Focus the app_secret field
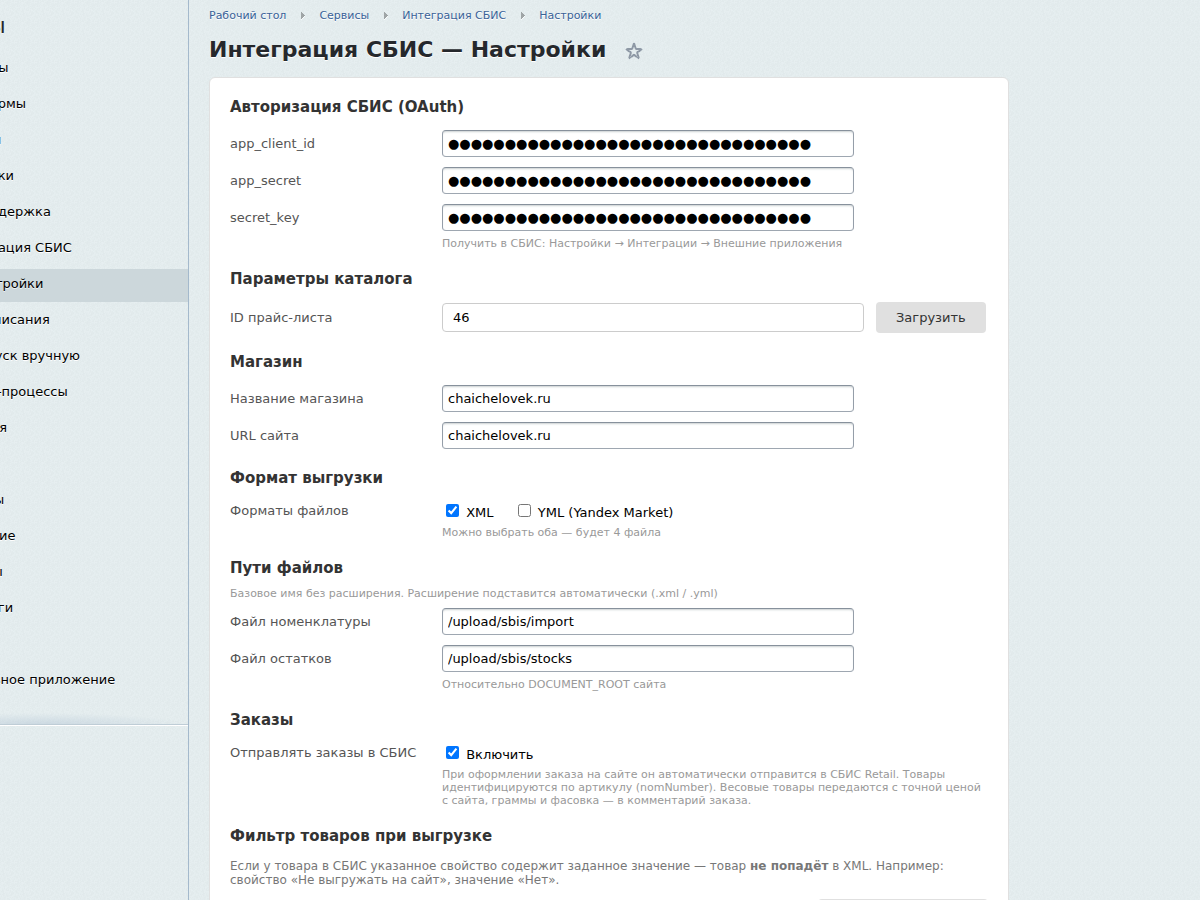The width and height of the screenshot is (1200, 900). coord(648,180)
